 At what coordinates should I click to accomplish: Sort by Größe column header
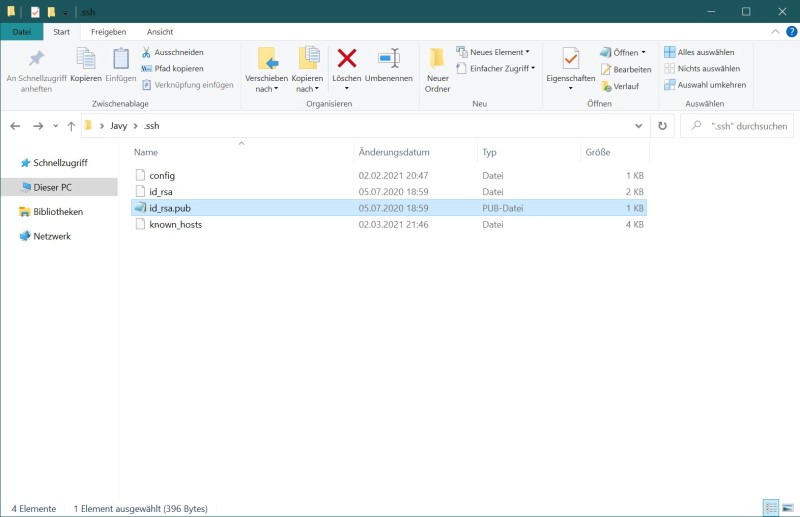(598, 152)
